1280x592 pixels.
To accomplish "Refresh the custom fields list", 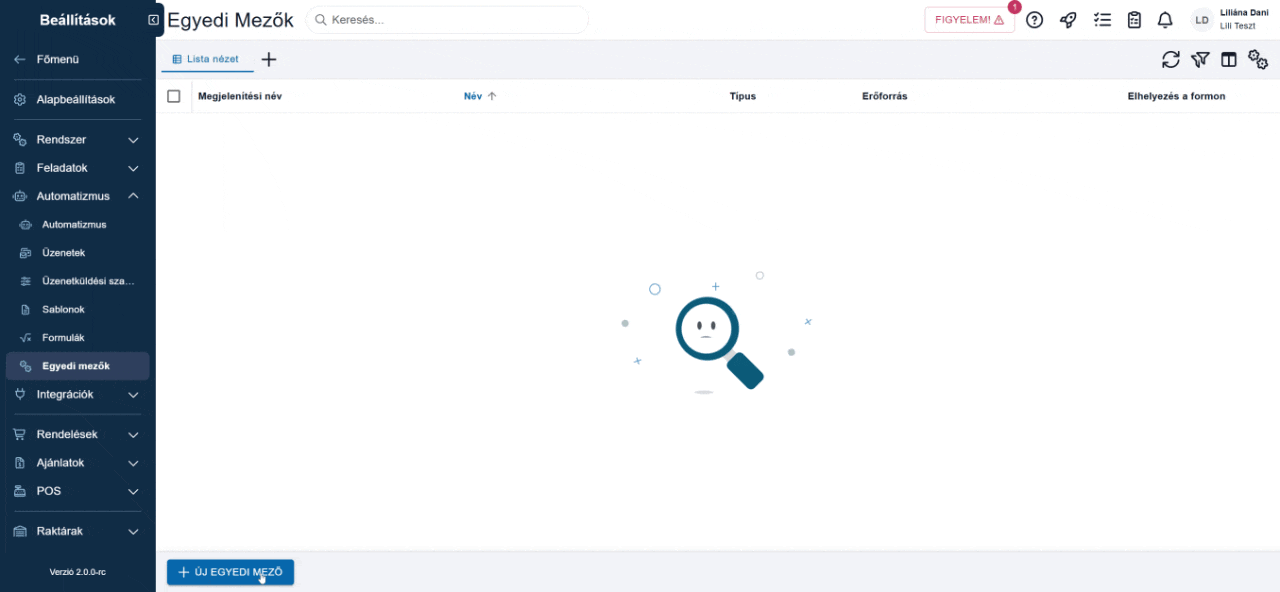I will pos(1171,60).
